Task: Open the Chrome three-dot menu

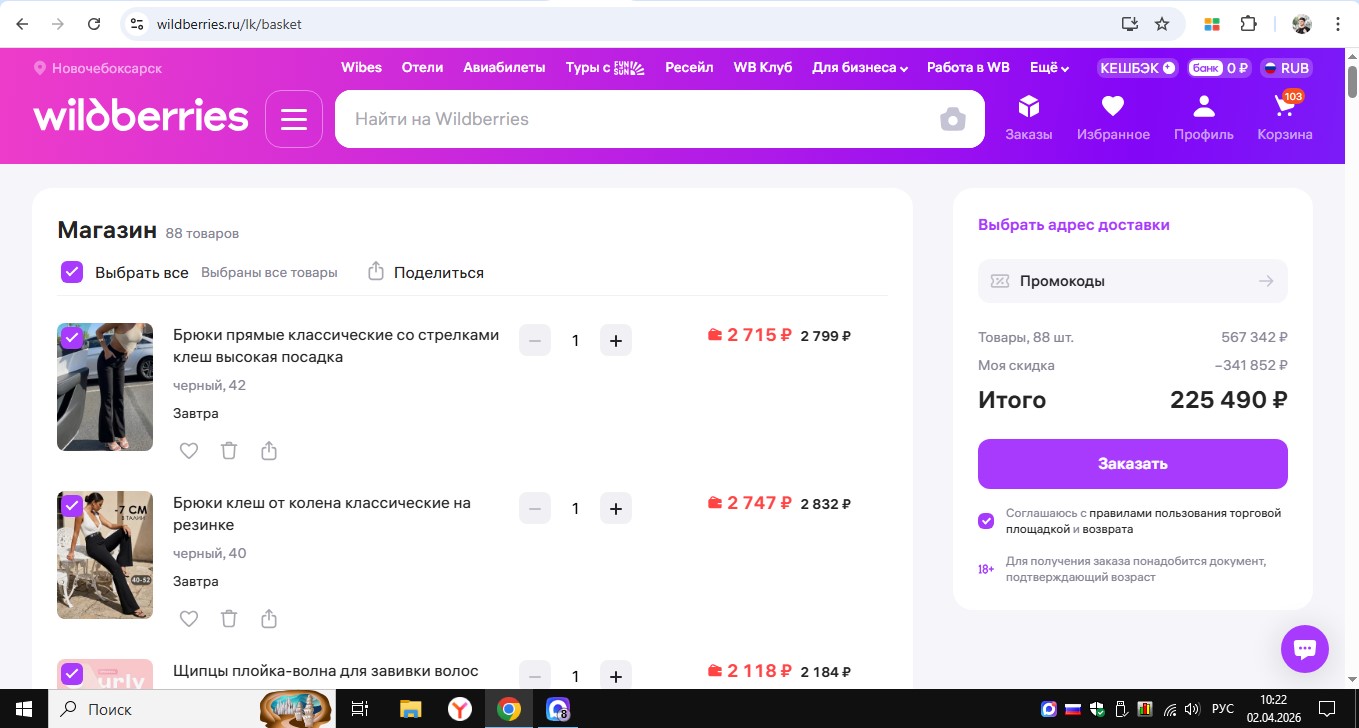Action: point(1338,24)
